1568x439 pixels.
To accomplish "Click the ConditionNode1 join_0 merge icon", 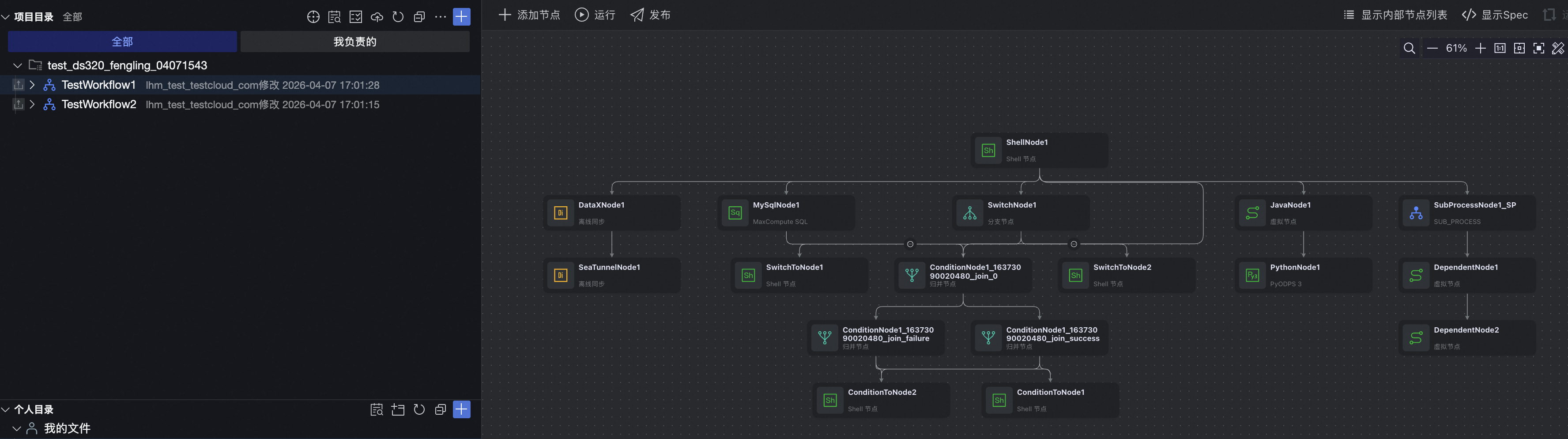I will point(912,275).
